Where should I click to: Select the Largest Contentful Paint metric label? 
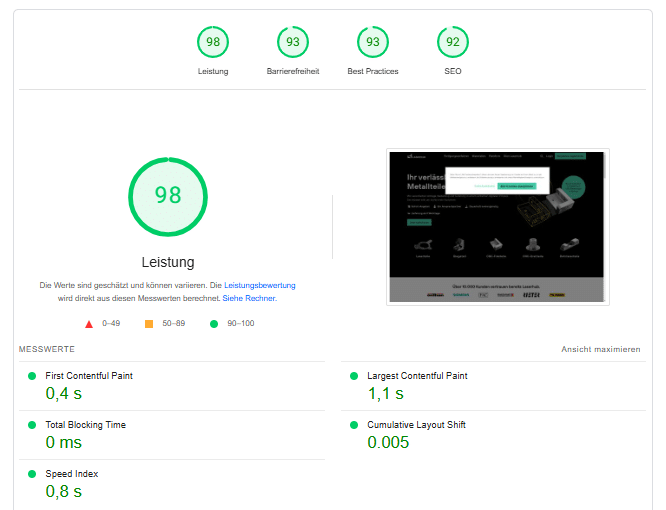point(417,376)
